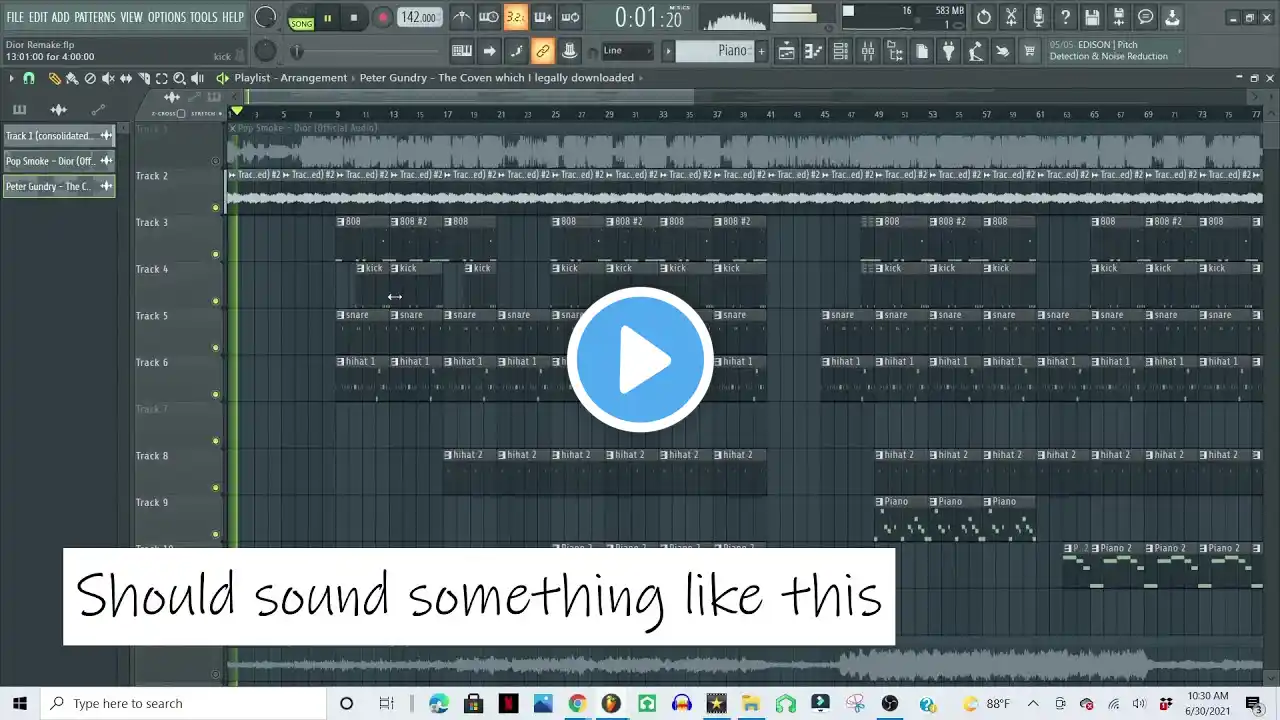1280x720 pixels.
Task: Open the PATTERNS menu
Action: (x=94, y=17)
